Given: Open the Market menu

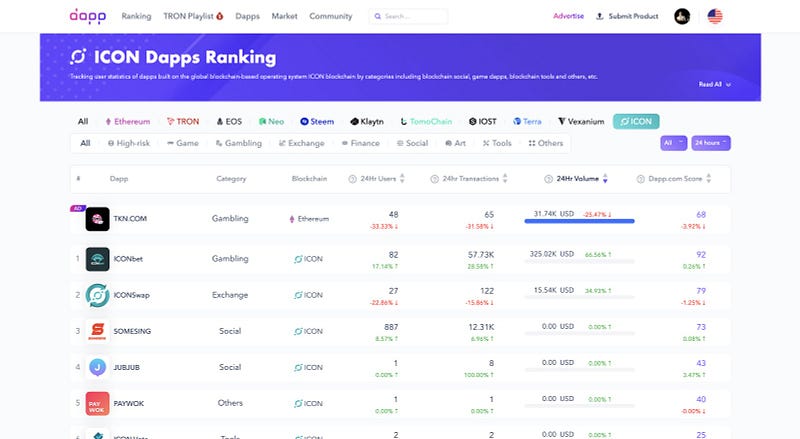Looking at the screenshot, I should (x=284, y=16).
